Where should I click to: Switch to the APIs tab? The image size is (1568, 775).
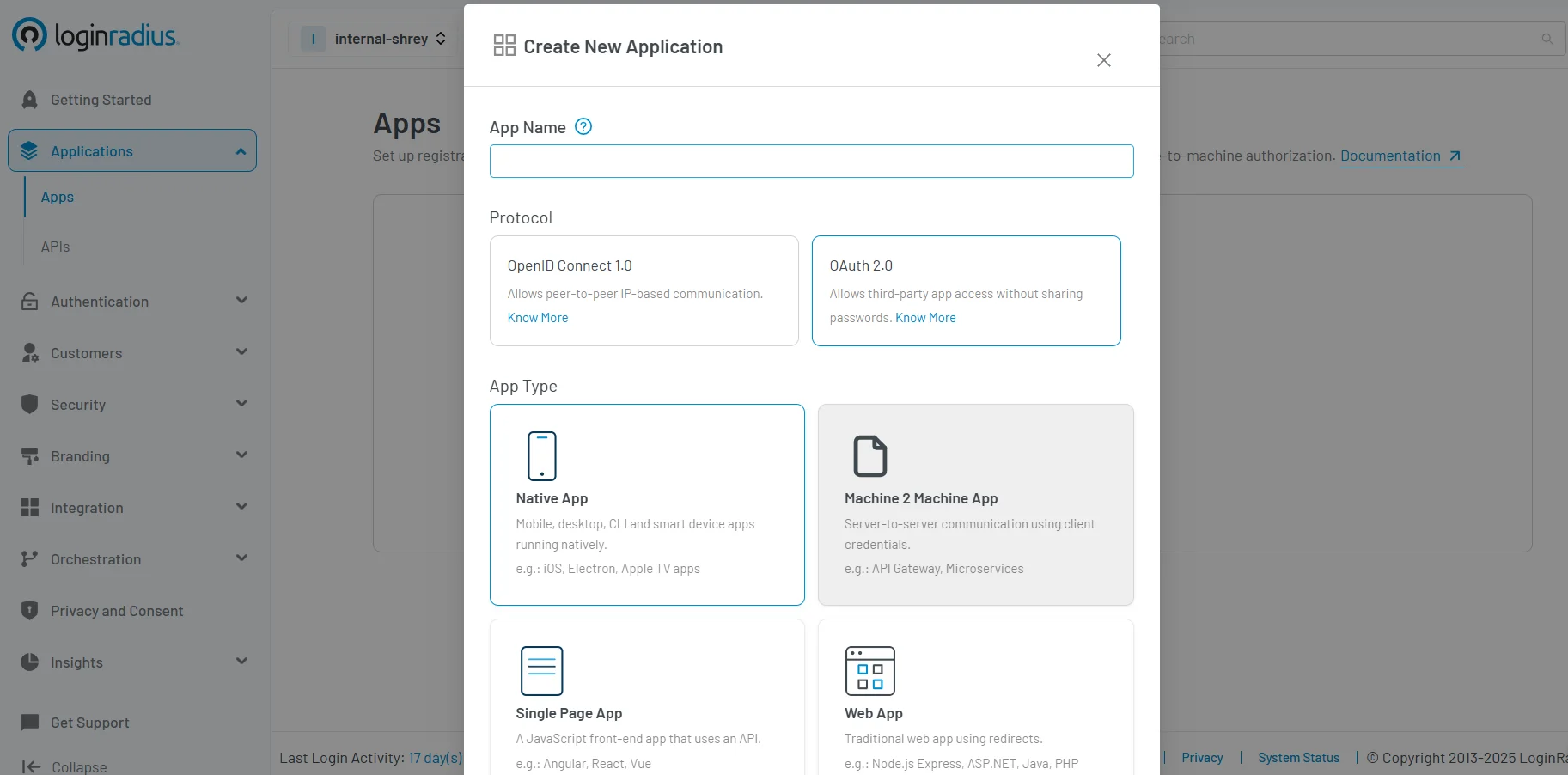[55, 247]
